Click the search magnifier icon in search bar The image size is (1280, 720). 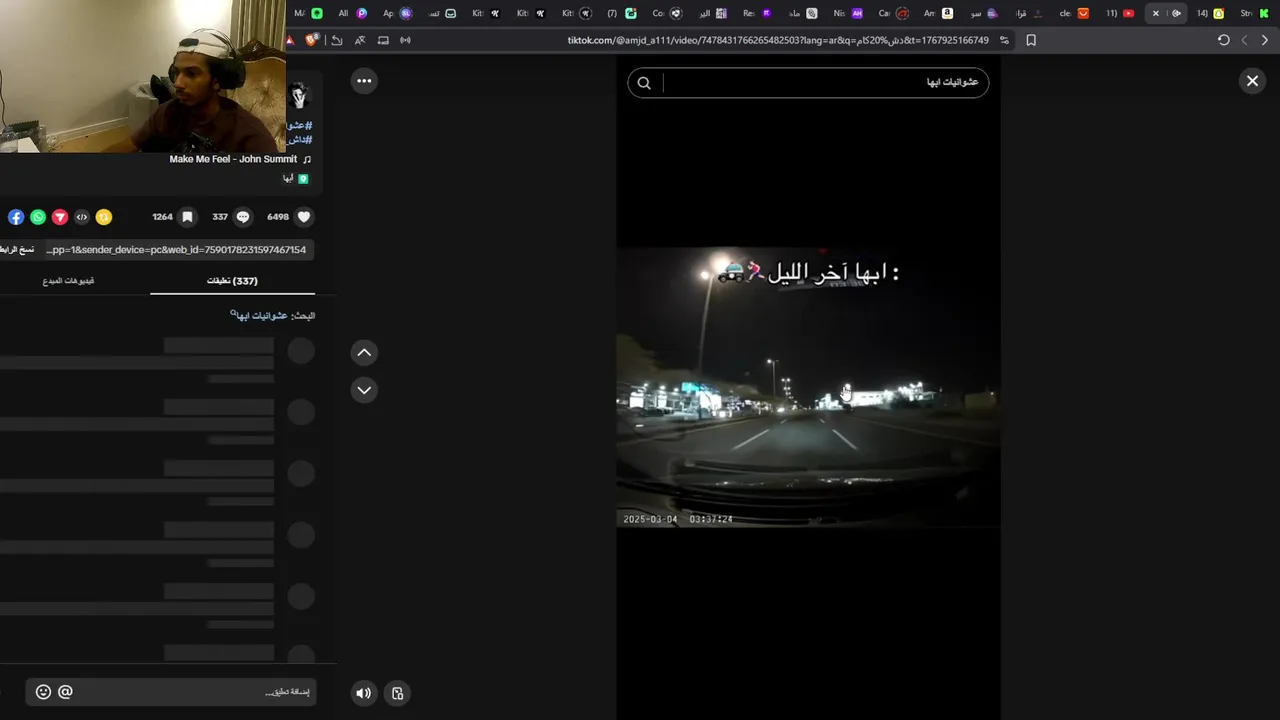coord(644,83)
